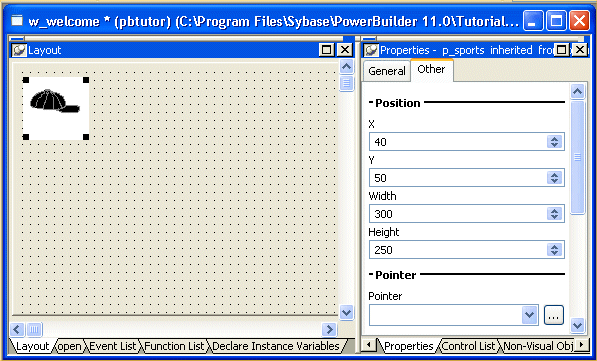Screen dimensions: 597x361
Task: Close the Properties pane
Action: coord(579,50)
